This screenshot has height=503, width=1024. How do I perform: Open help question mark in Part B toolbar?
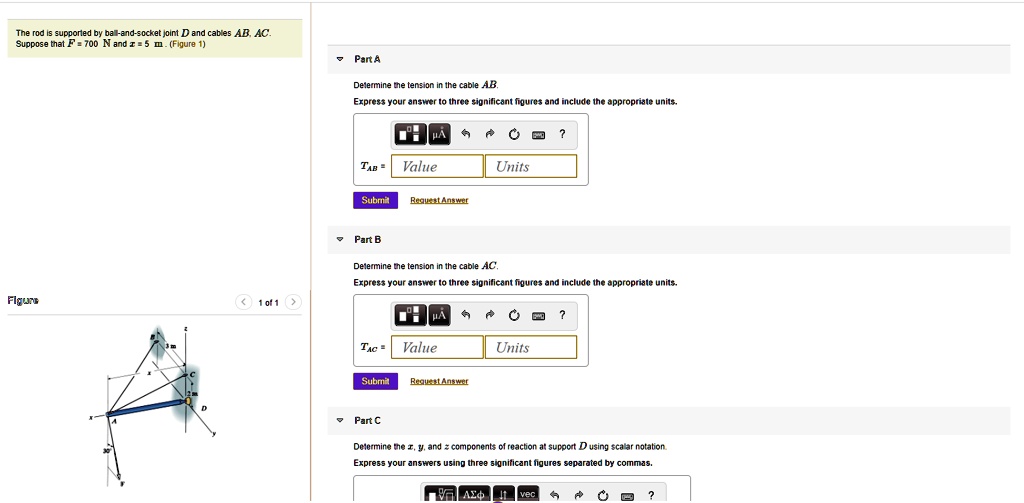click(562, 315)
